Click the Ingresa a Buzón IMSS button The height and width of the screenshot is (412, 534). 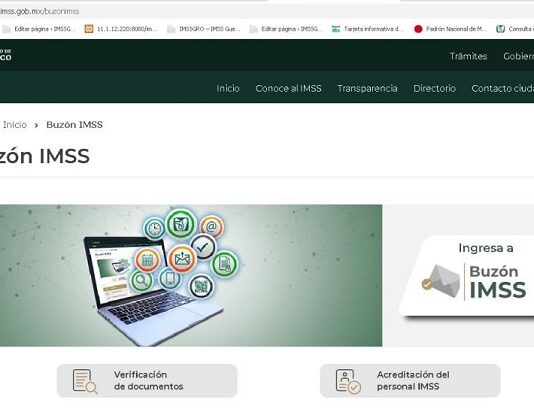[x=468, y=276]
